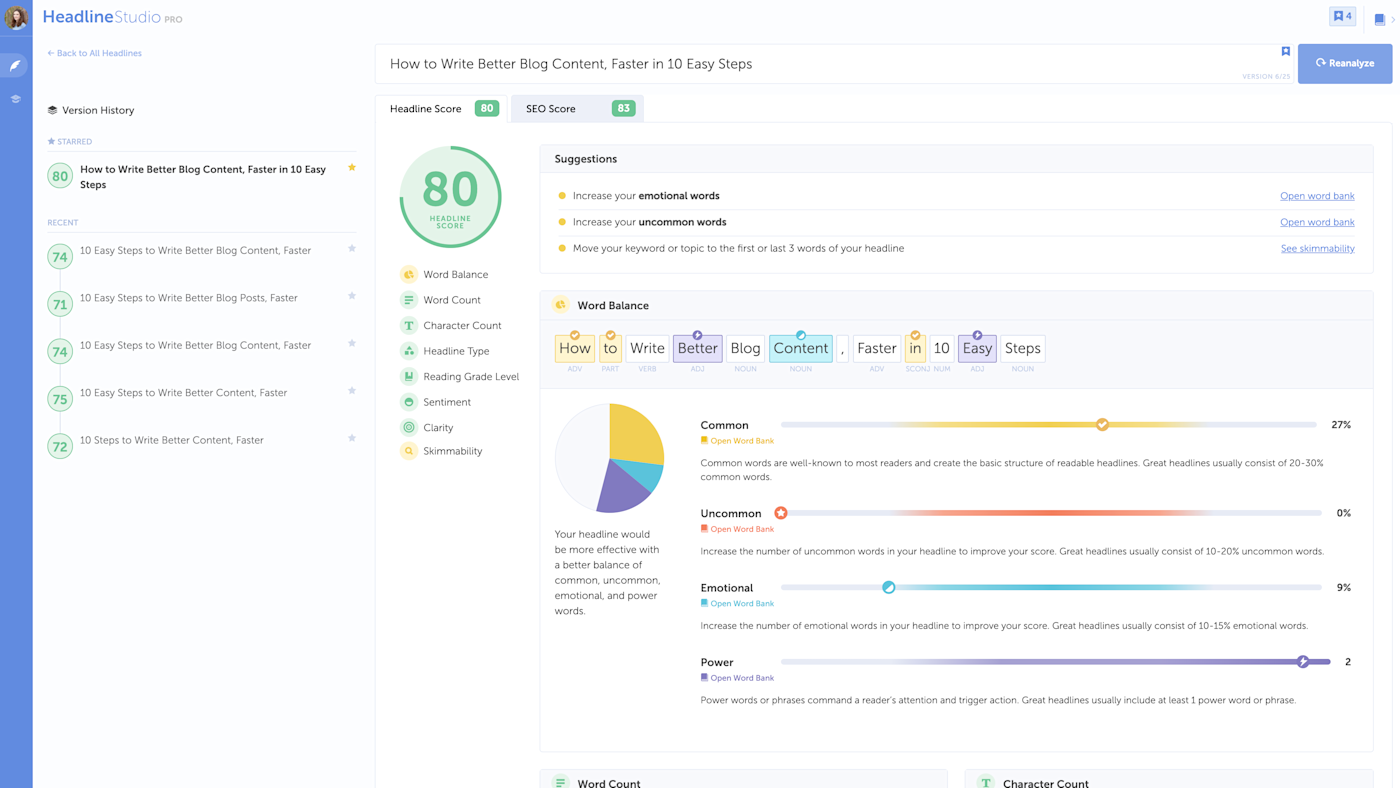Click the pie icon in Word Balance header
This screenshot has height=788, width=1400.
(561, 305)
